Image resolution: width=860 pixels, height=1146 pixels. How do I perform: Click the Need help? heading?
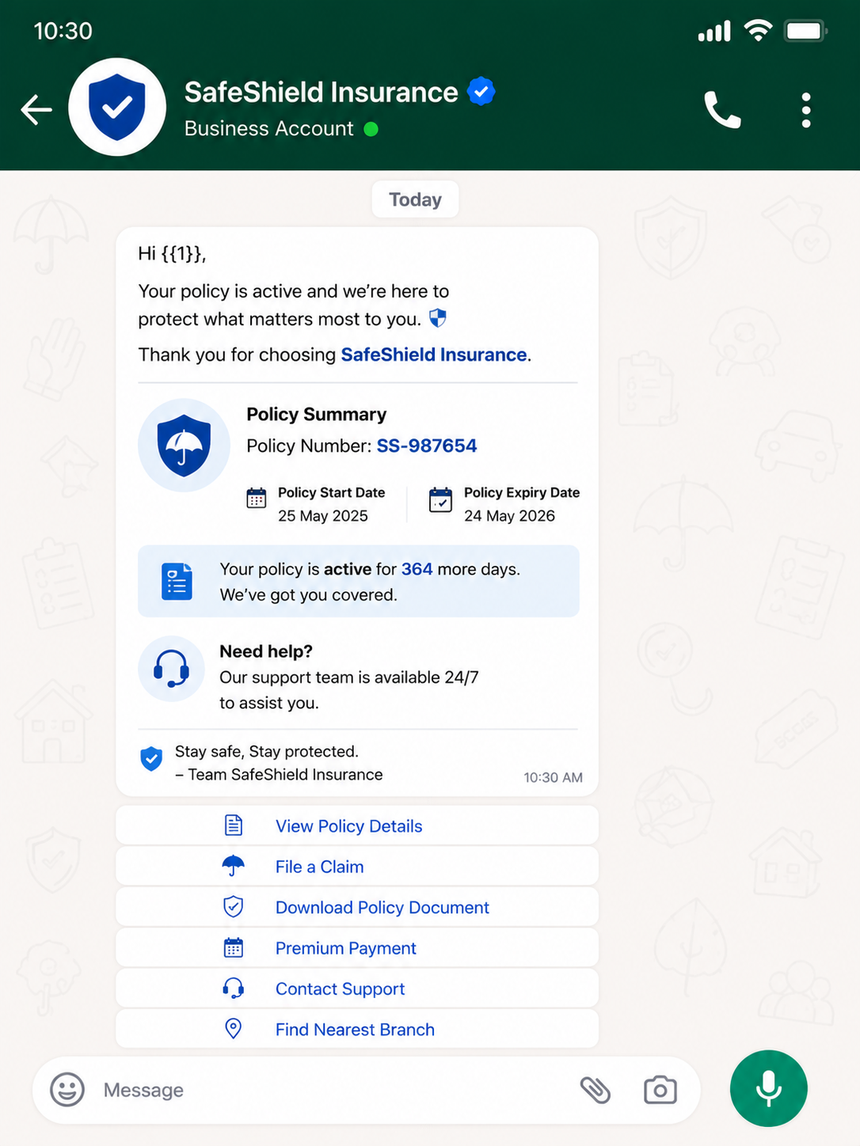pos(266,651)
